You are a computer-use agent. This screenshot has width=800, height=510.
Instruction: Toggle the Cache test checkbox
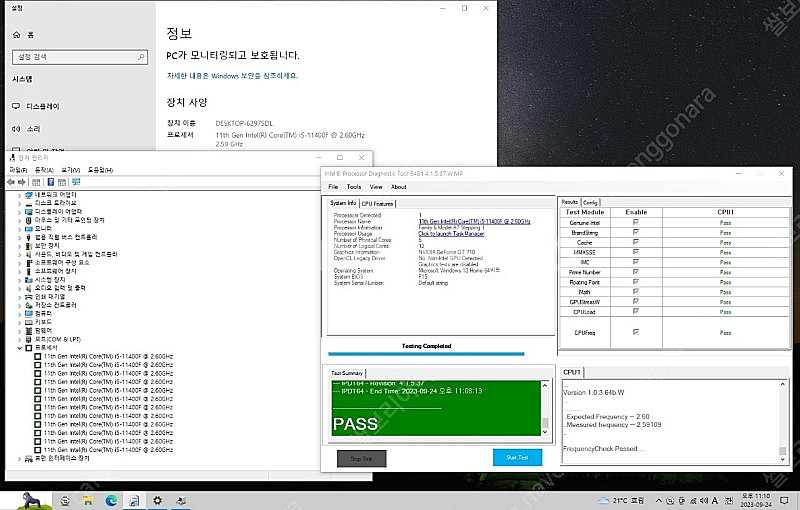636,242
